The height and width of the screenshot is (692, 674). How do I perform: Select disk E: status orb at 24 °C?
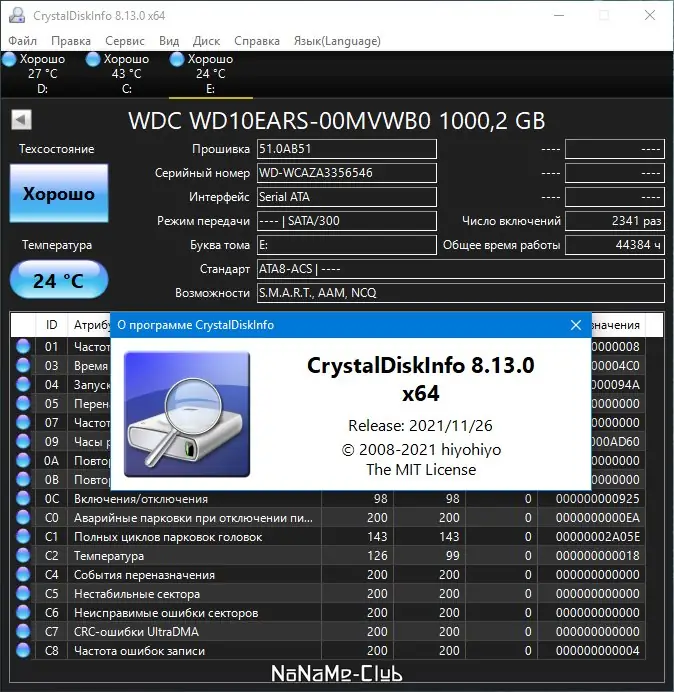point(177,59)
